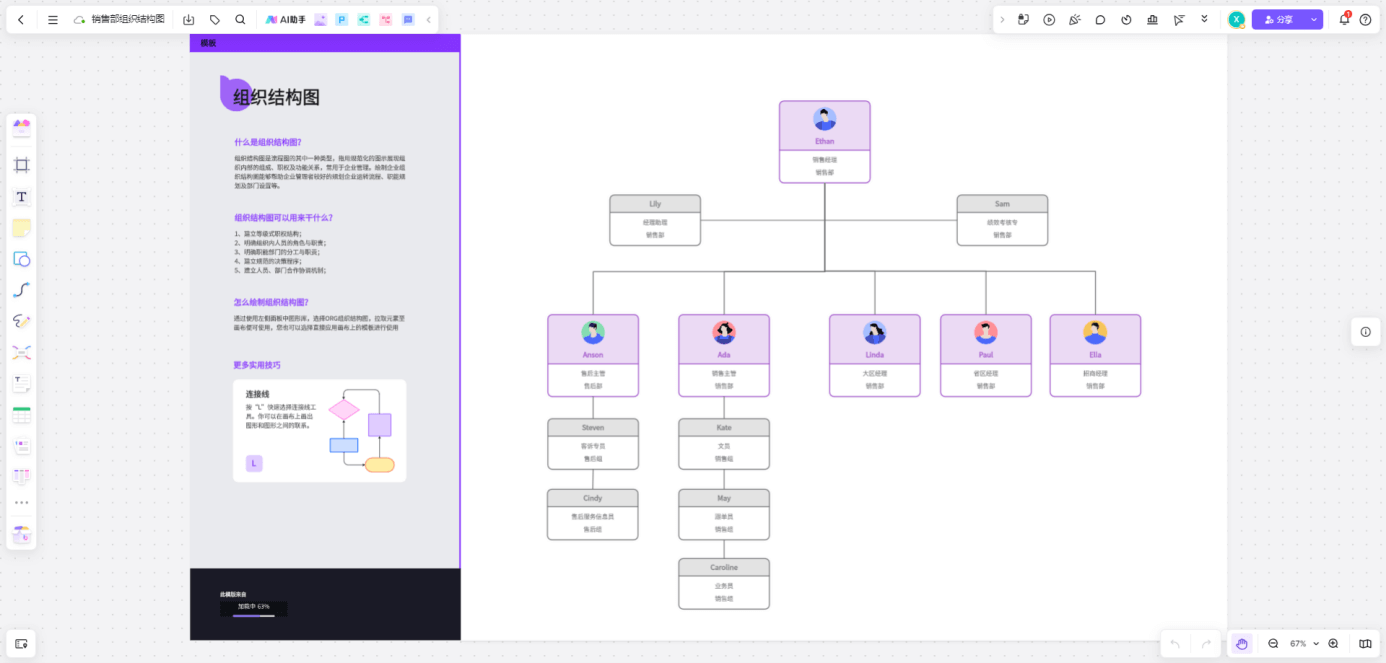The width and height of the screenshot is (1386, 663).
Task: Select the Text tool in left sidebar
Action: (21, 197)
